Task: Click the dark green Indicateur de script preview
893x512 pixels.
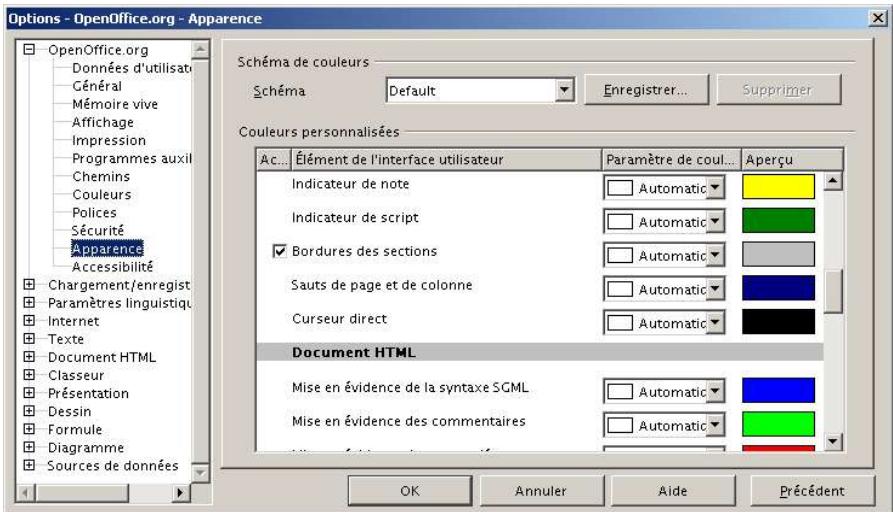Action: tap(778, 220)
